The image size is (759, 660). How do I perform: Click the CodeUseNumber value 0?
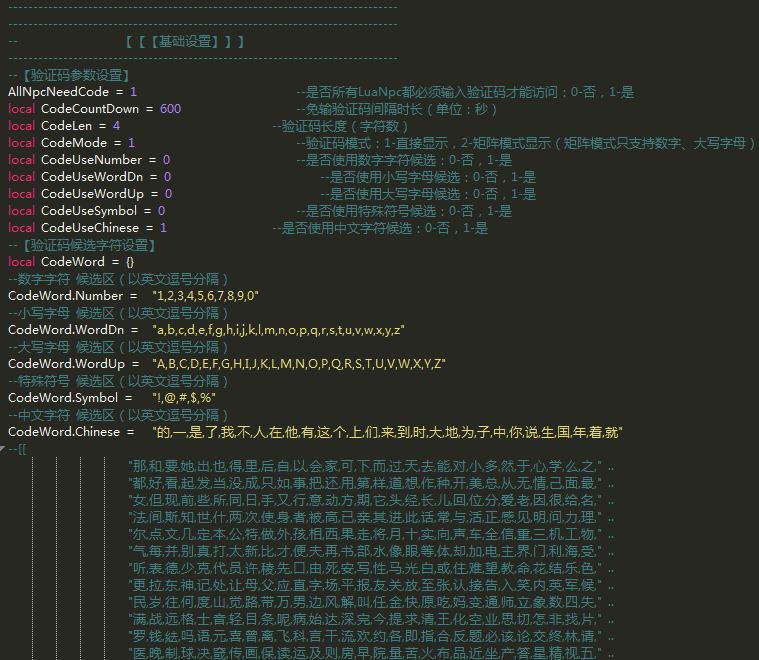pyautogui.click(x=166, y=160)
